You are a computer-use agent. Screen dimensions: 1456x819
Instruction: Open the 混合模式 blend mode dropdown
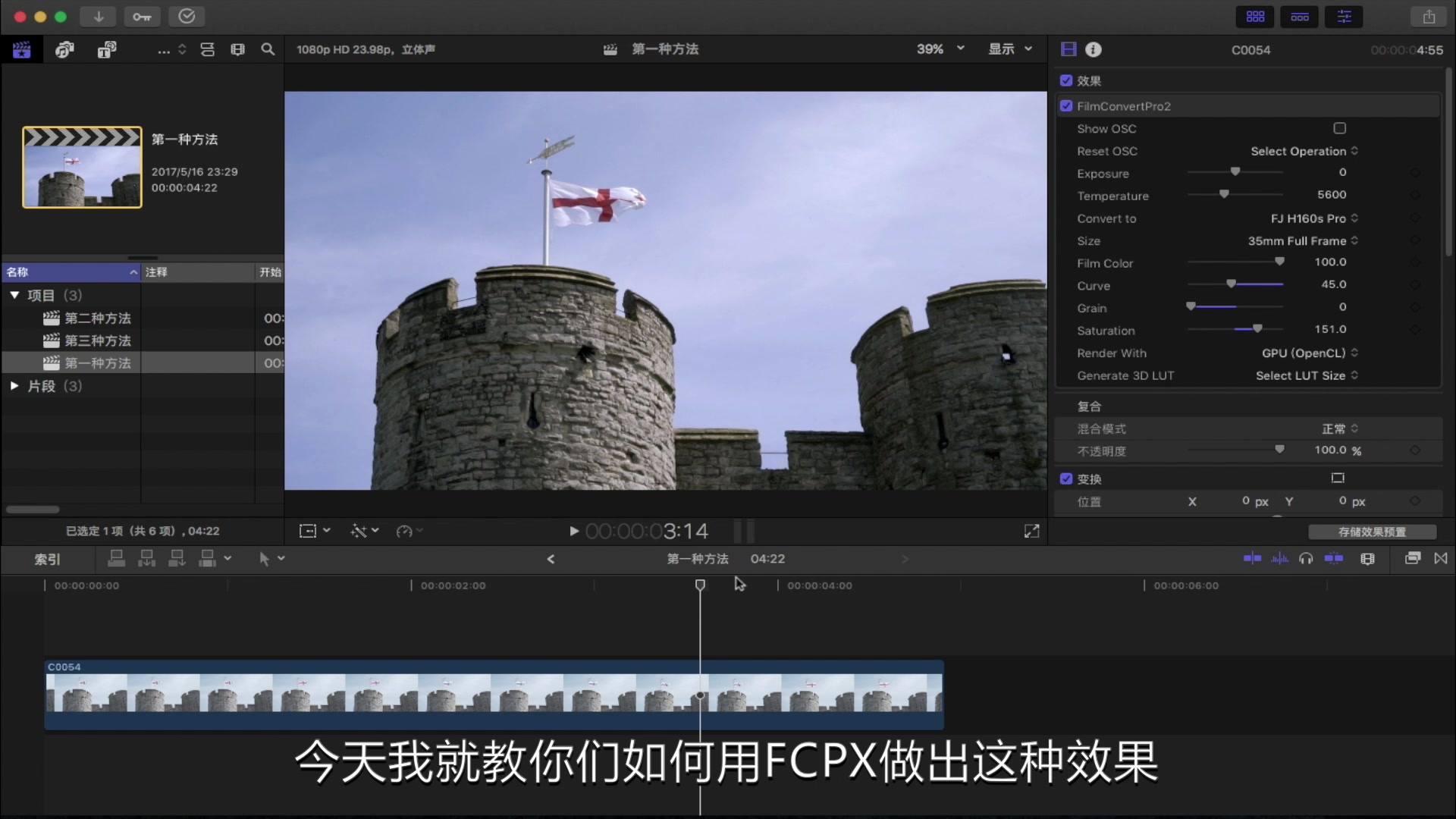tap(1338, 428)
